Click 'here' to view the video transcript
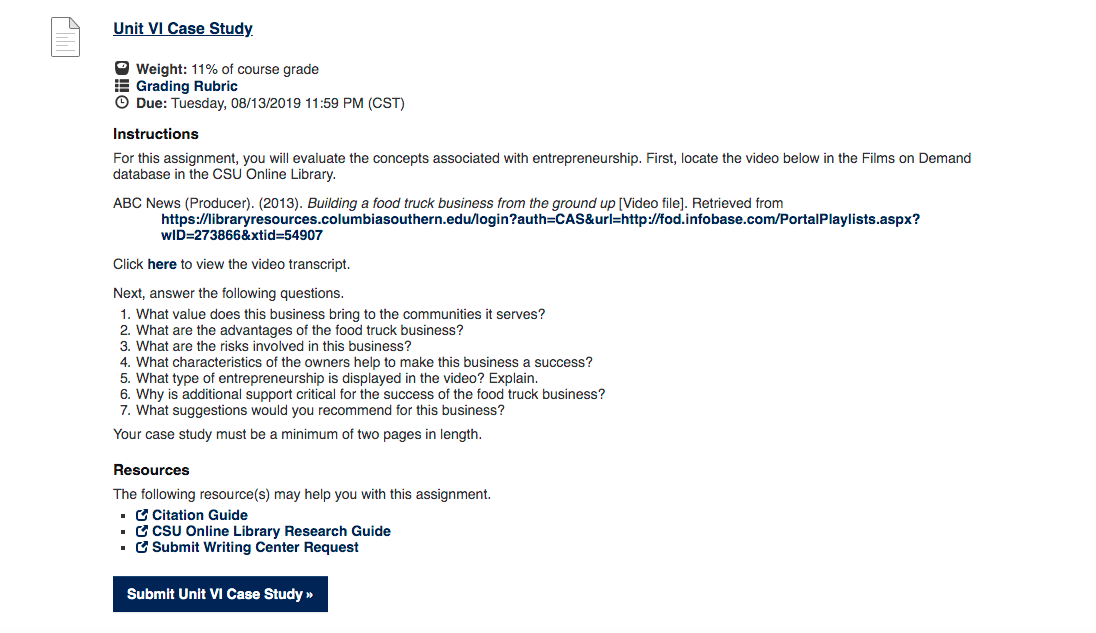1096x633 pixels. 161,264
